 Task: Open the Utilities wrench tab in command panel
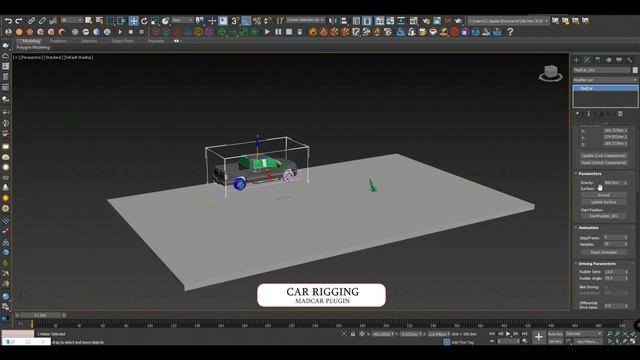point(630,60)
